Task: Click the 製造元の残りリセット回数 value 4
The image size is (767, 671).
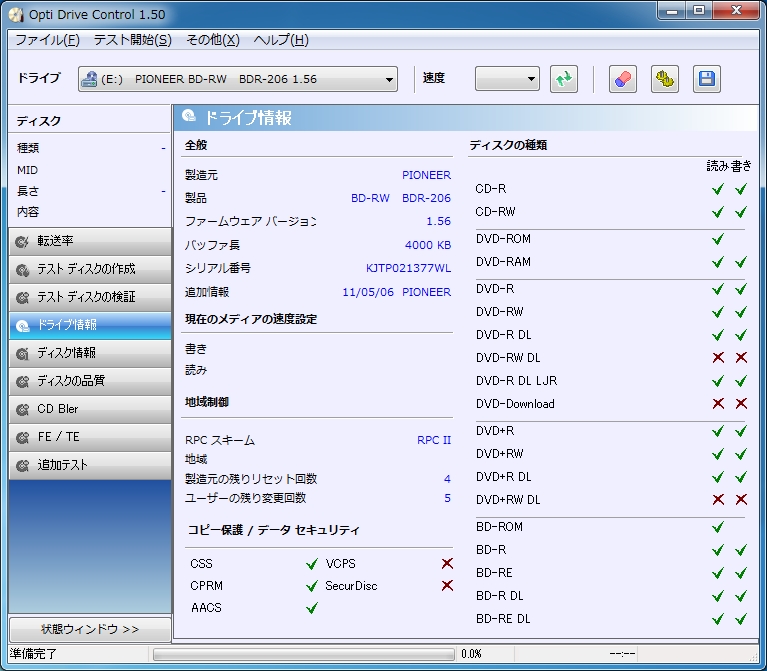Action: tap(447, 479)
